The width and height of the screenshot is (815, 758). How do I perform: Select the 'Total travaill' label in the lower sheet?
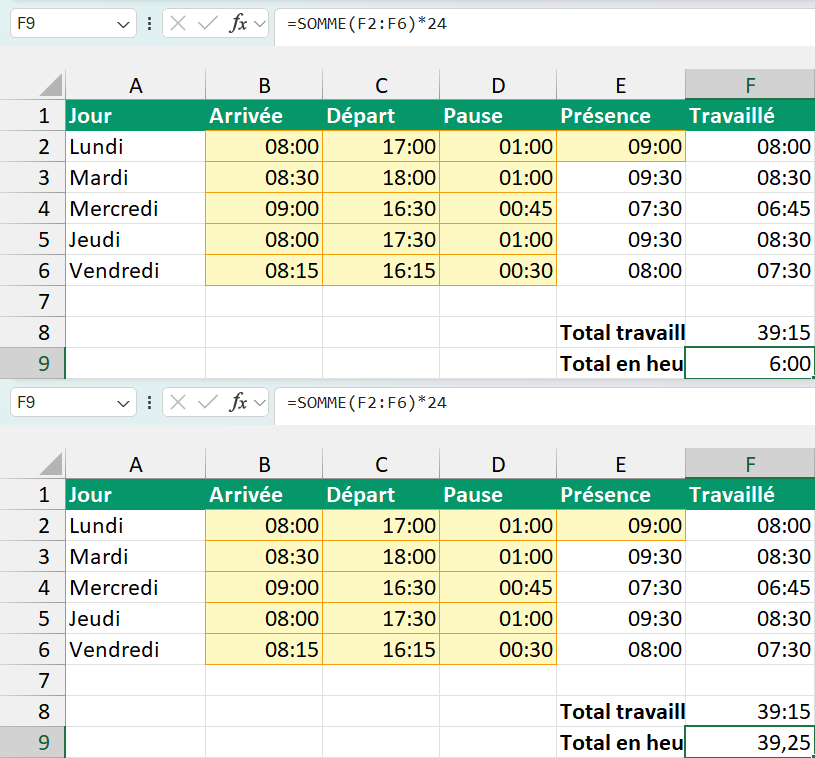coord(621,711)
